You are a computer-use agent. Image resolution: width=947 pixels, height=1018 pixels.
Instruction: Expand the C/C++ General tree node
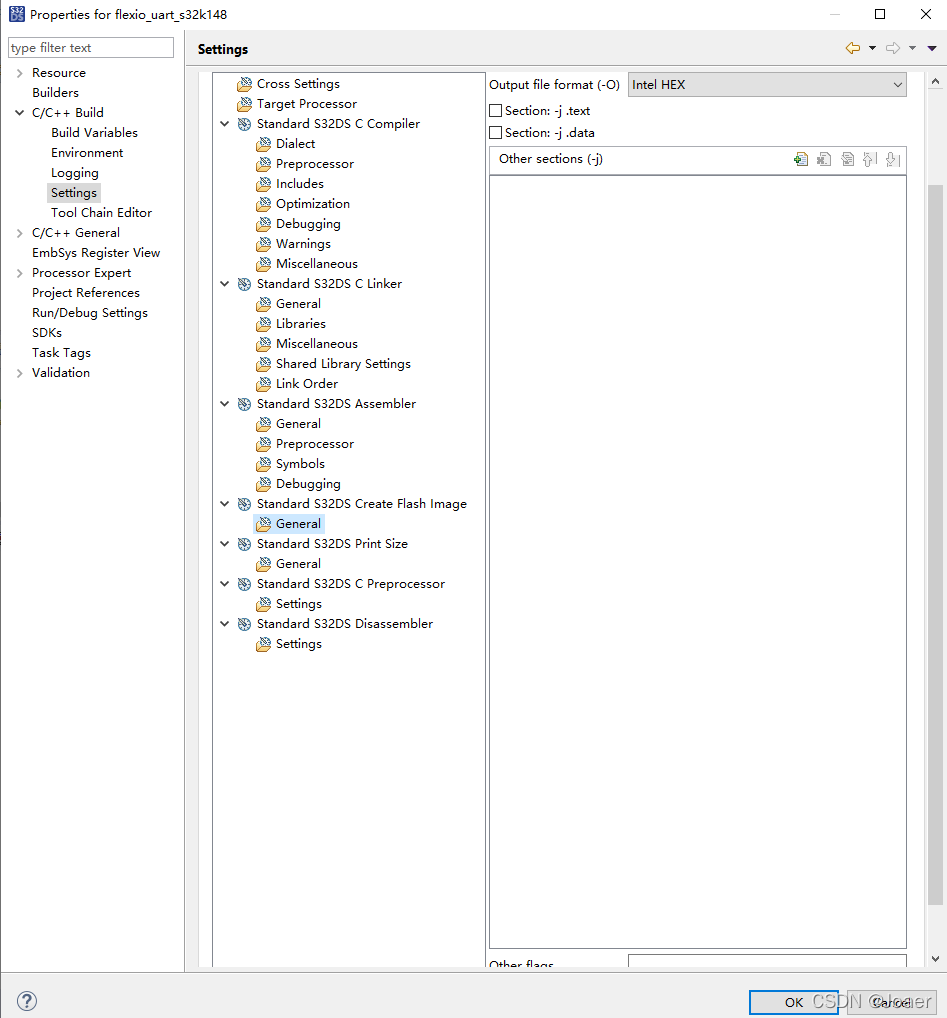pyautogui.click(x=19, y=232)
